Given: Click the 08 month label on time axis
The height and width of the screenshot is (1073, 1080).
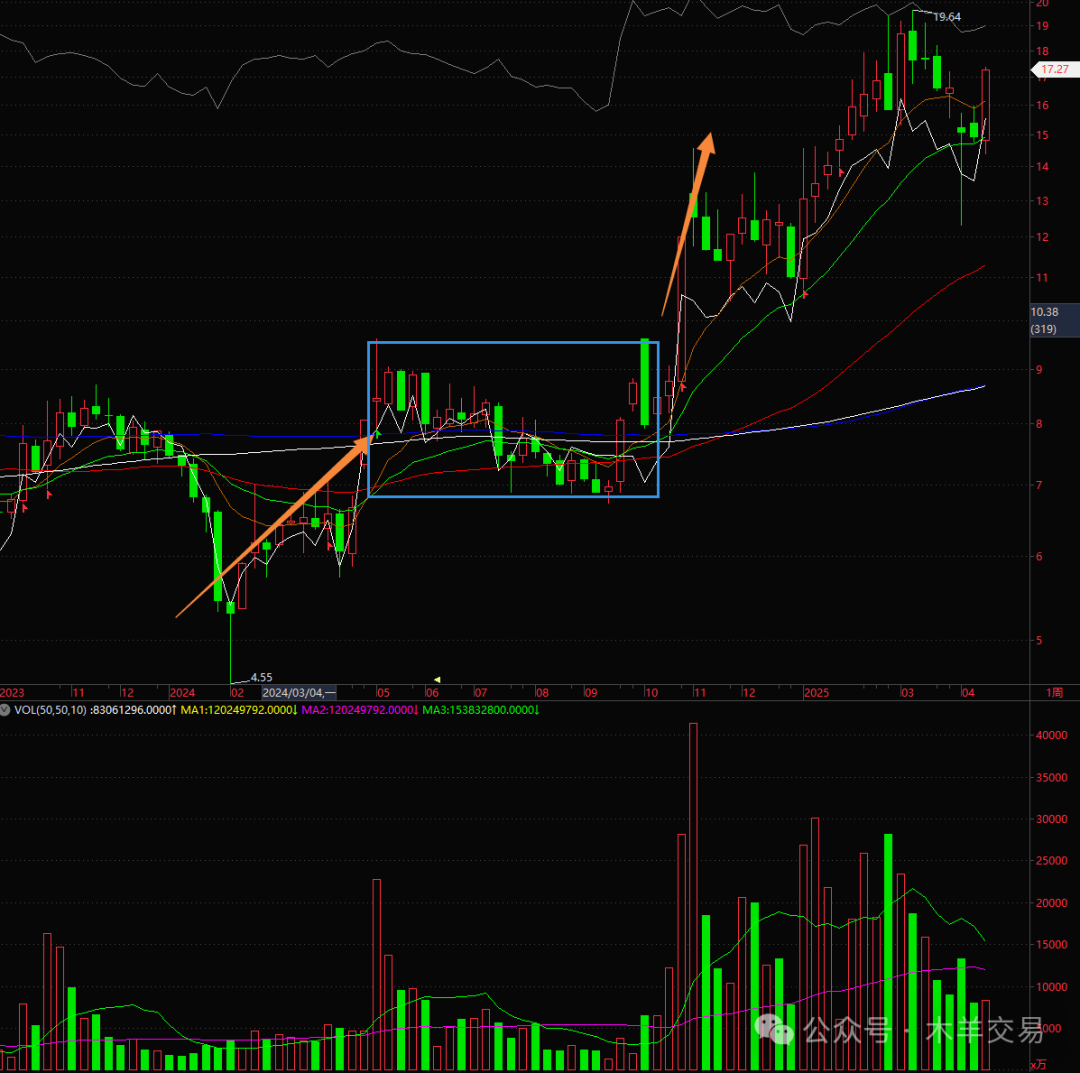Looking at the screenshot, I should (542, 693).
